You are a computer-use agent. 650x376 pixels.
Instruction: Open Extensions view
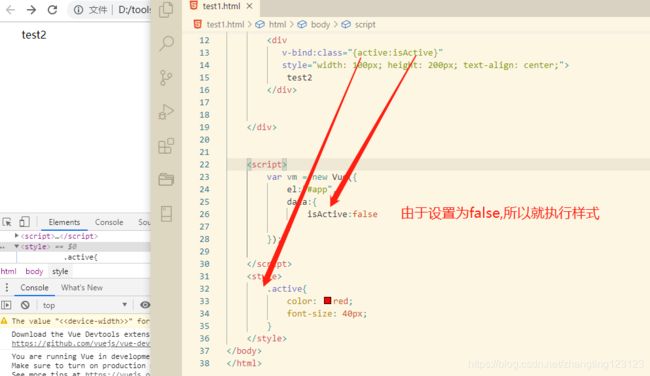pos(166,146)
